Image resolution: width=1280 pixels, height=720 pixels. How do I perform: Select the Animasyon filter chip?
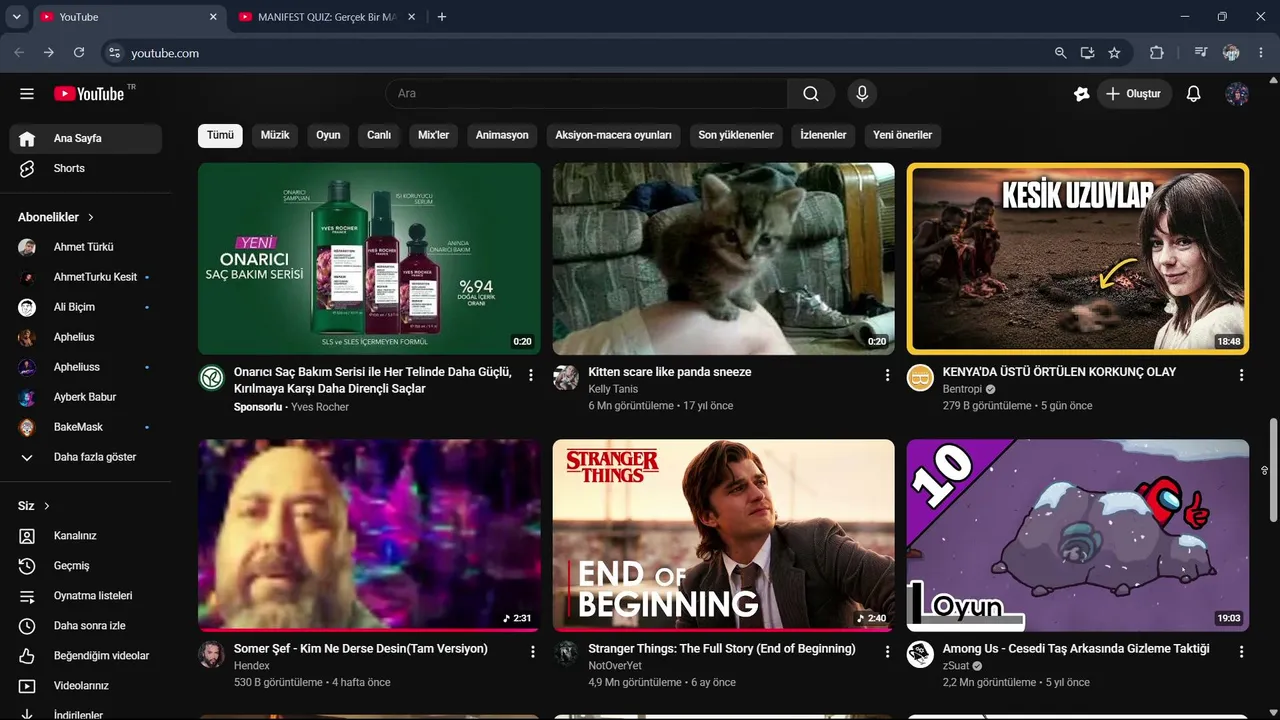(502, 135)
